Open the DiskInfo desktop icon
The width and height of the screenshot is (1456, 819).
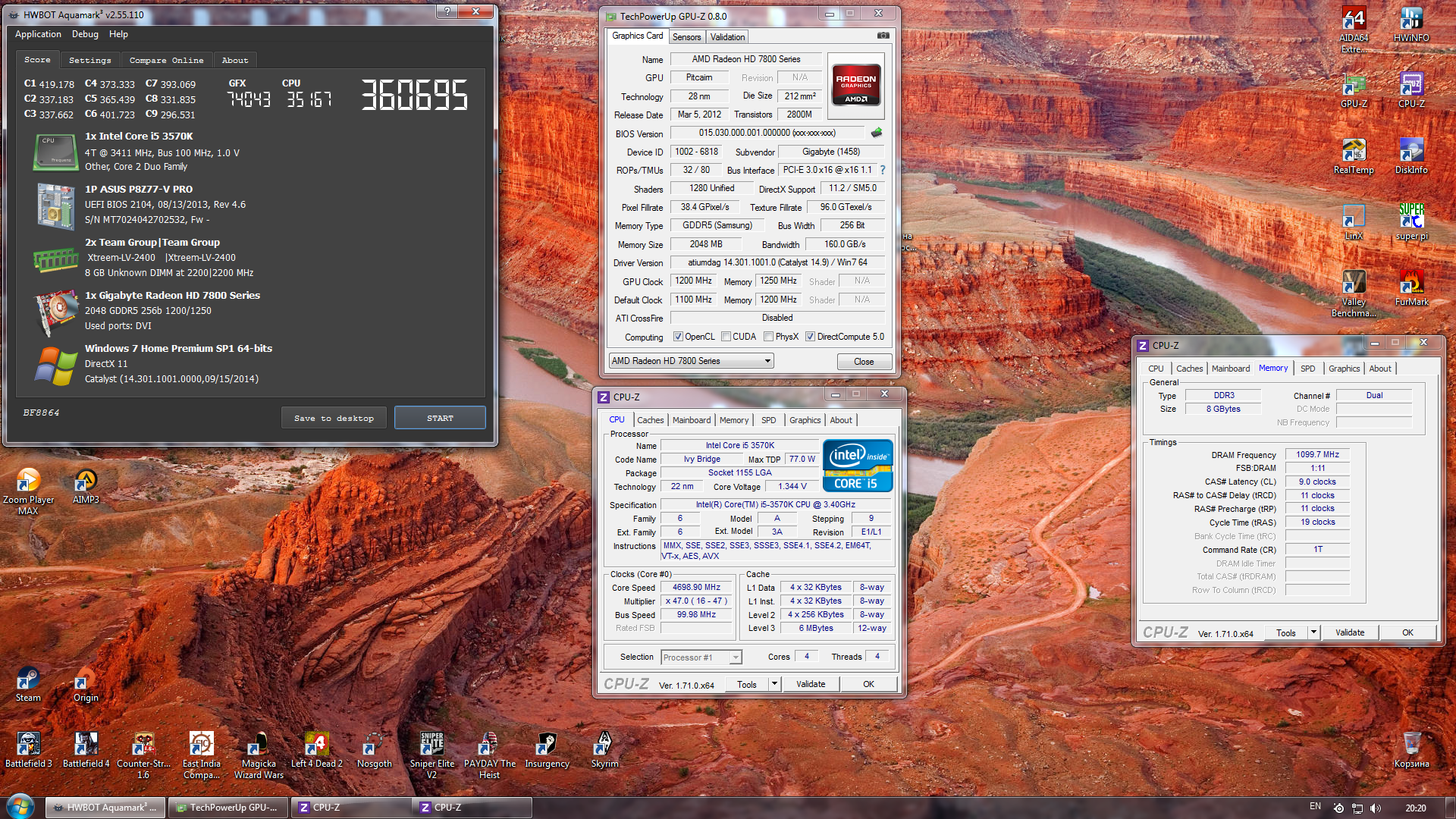pyautogui.click(x=1411, y=156)
